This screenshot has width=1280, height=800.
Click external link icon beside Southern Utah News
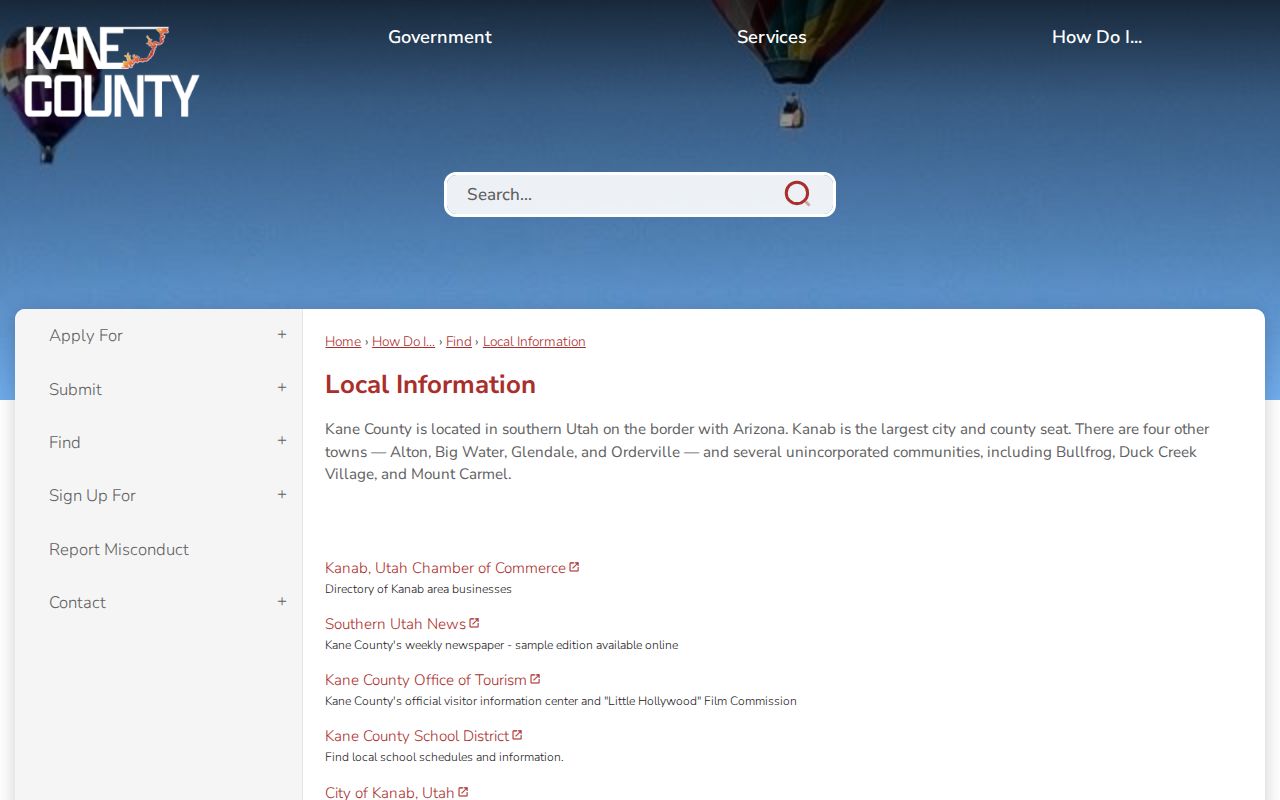474,623
